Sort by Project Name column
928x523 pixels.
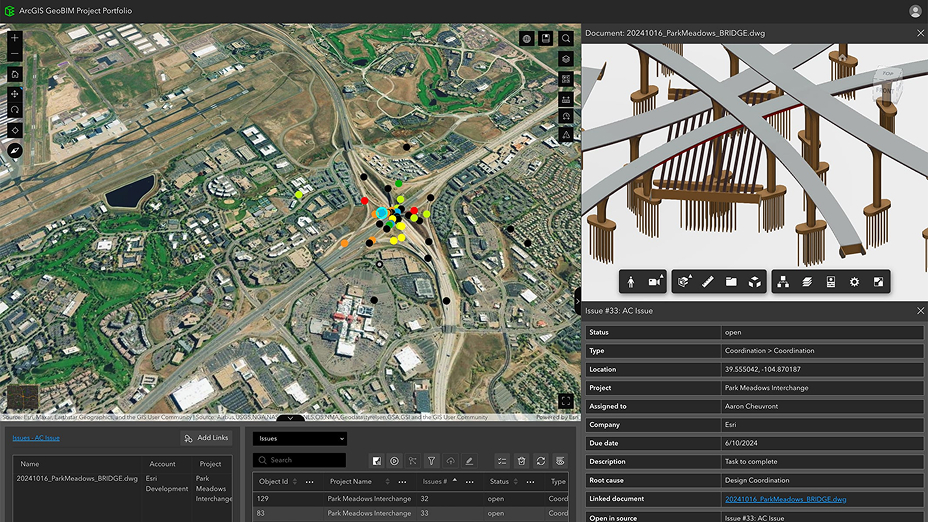tap(388, 482)
